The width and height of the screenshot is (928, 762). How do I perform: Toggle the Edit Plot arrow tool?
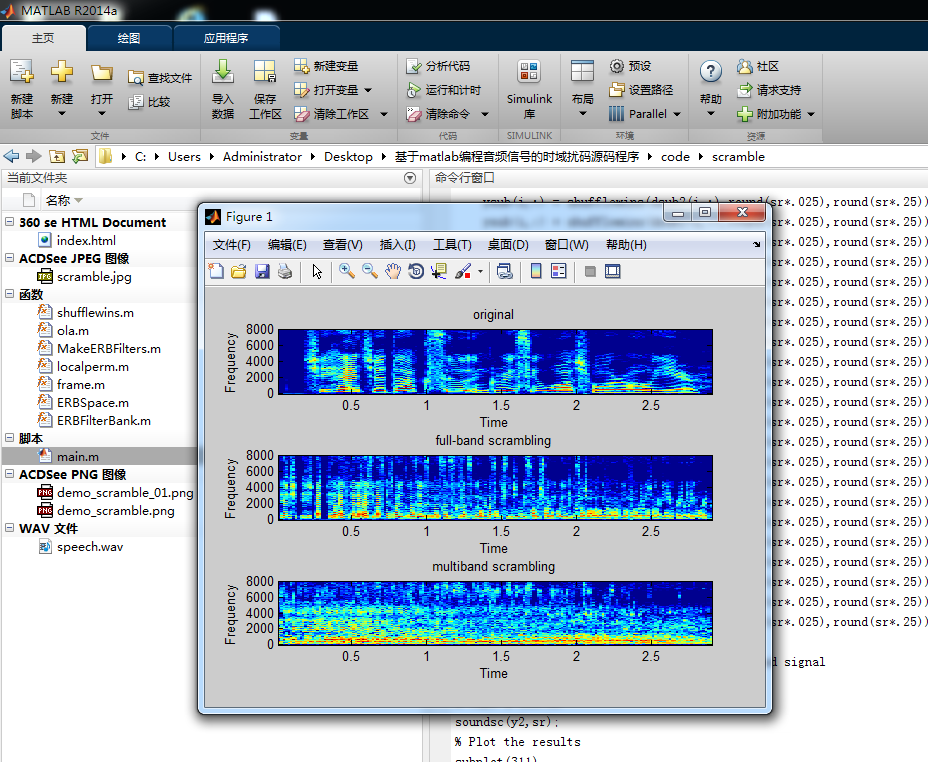[317, 272]
